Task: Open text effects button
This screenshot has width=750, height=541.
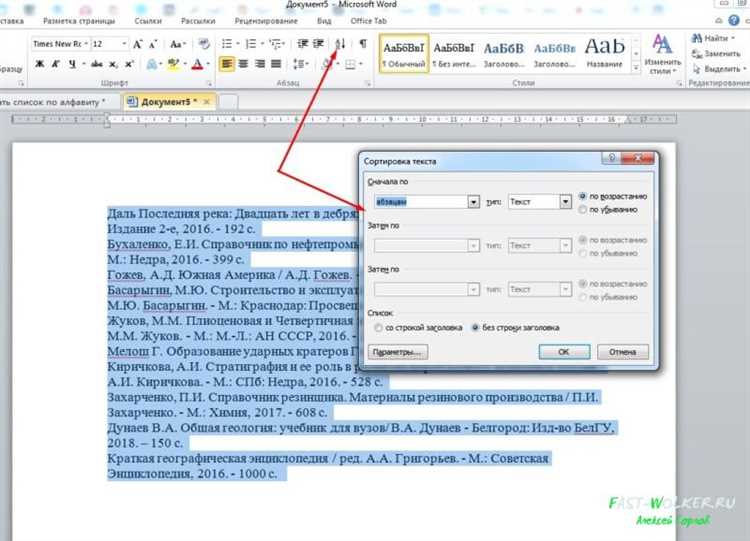Action: coord(152,64)
